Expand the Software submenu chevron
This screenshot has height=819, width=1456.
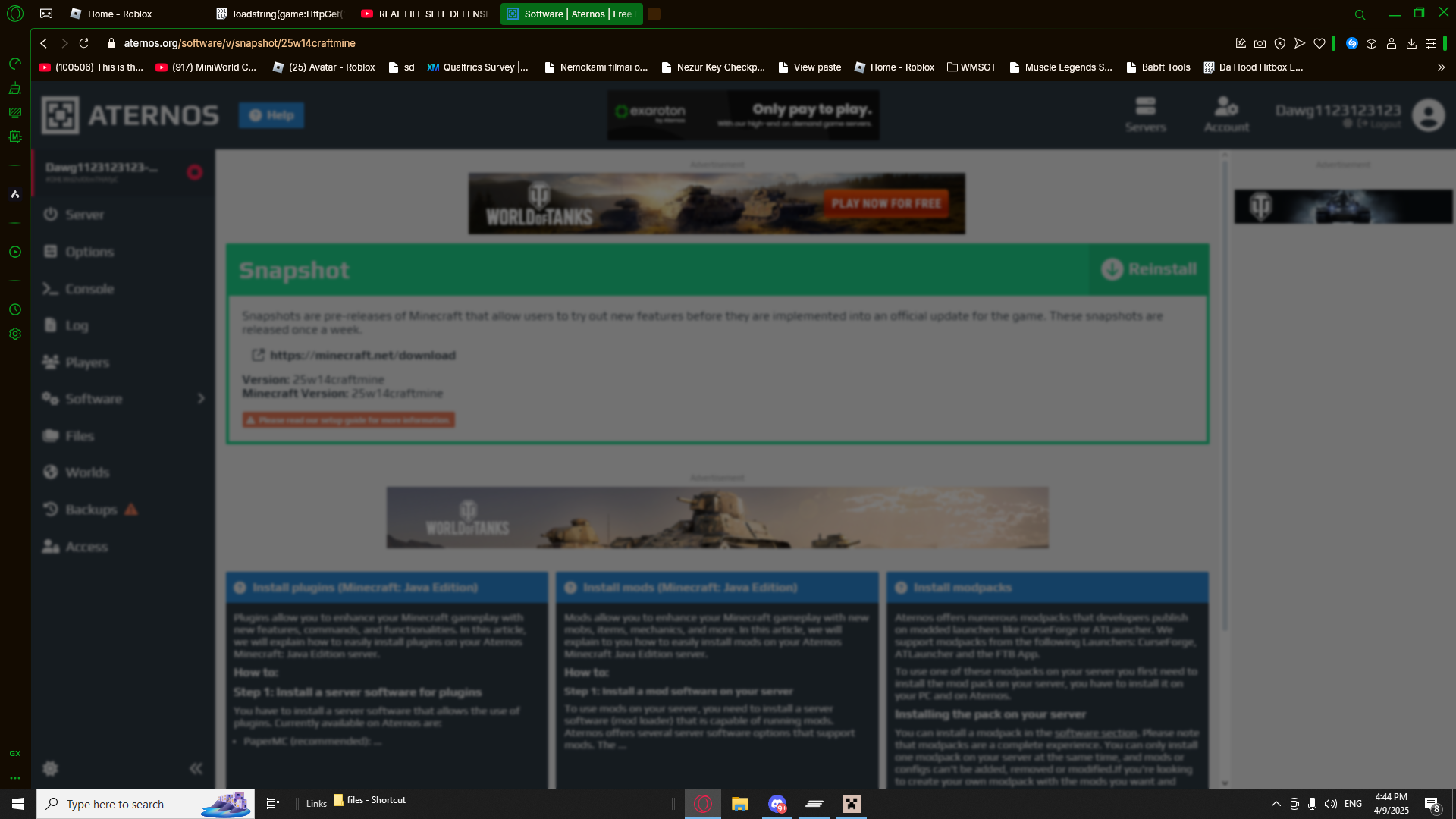click(x=201, y=399)
